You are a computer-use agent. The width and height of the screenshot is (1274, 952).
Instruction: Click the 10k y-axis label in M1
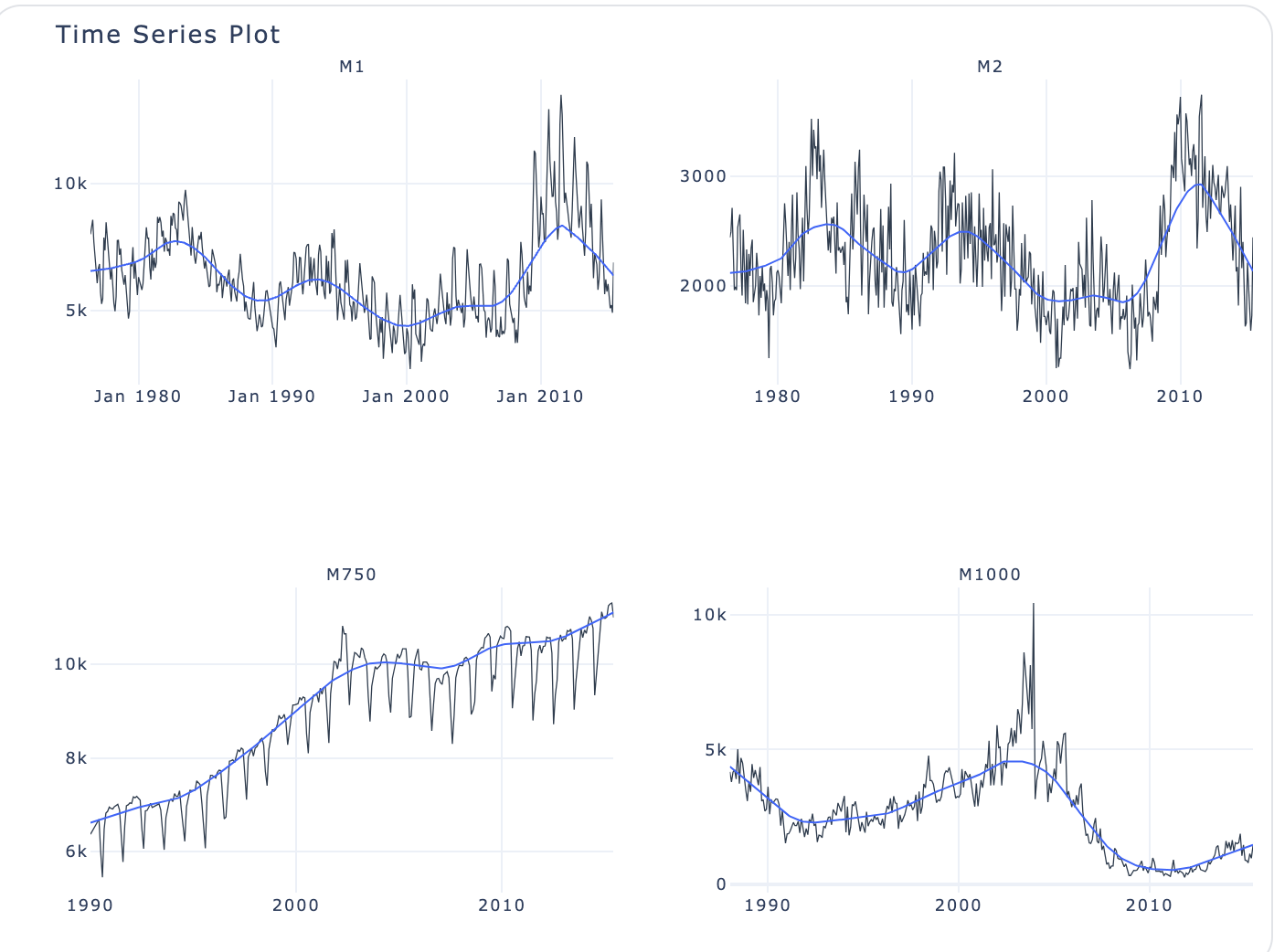70,184
